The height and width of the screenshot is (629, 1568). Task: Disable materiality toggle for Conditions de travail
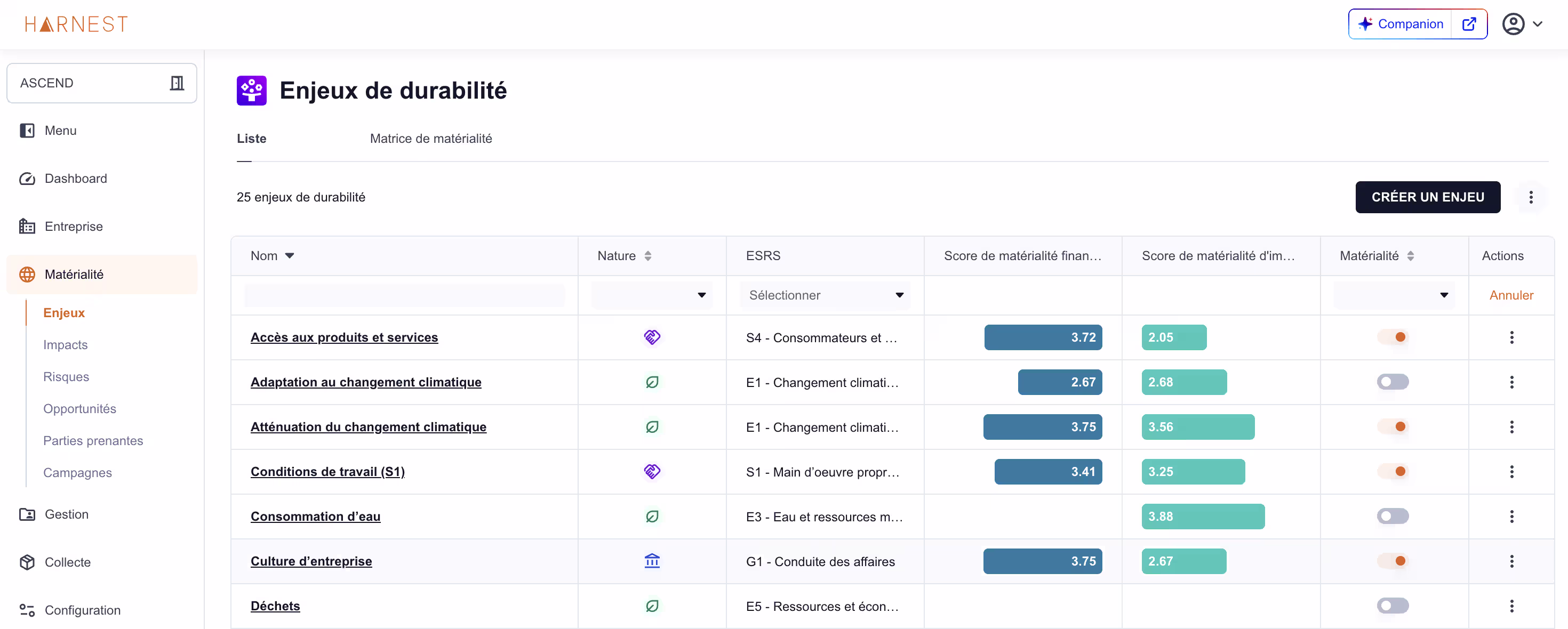pyautogui.click(x=1392, y=471)
